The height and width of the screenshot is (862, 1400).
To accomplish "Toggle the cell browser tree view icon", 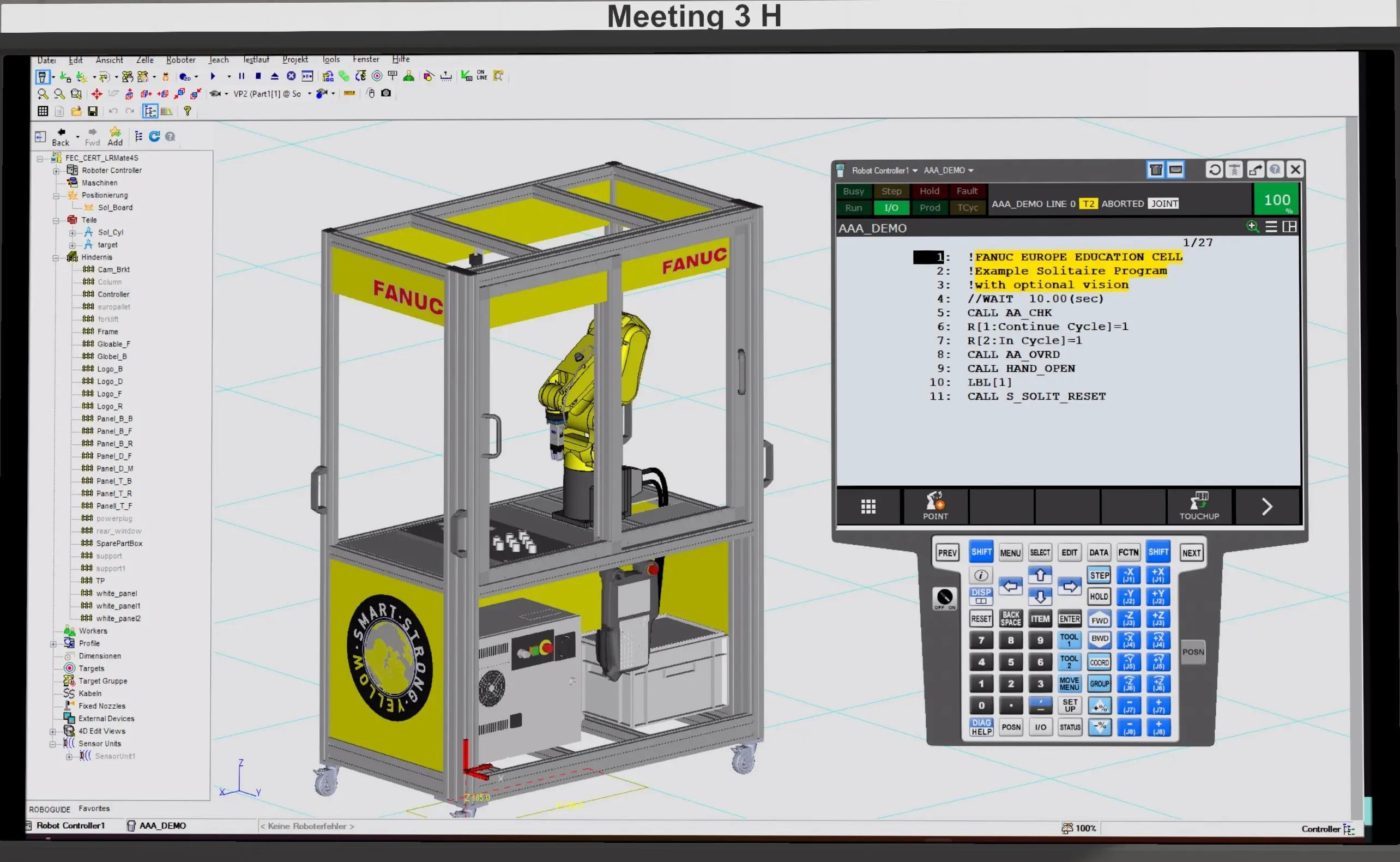I will [x=150, y=111].
